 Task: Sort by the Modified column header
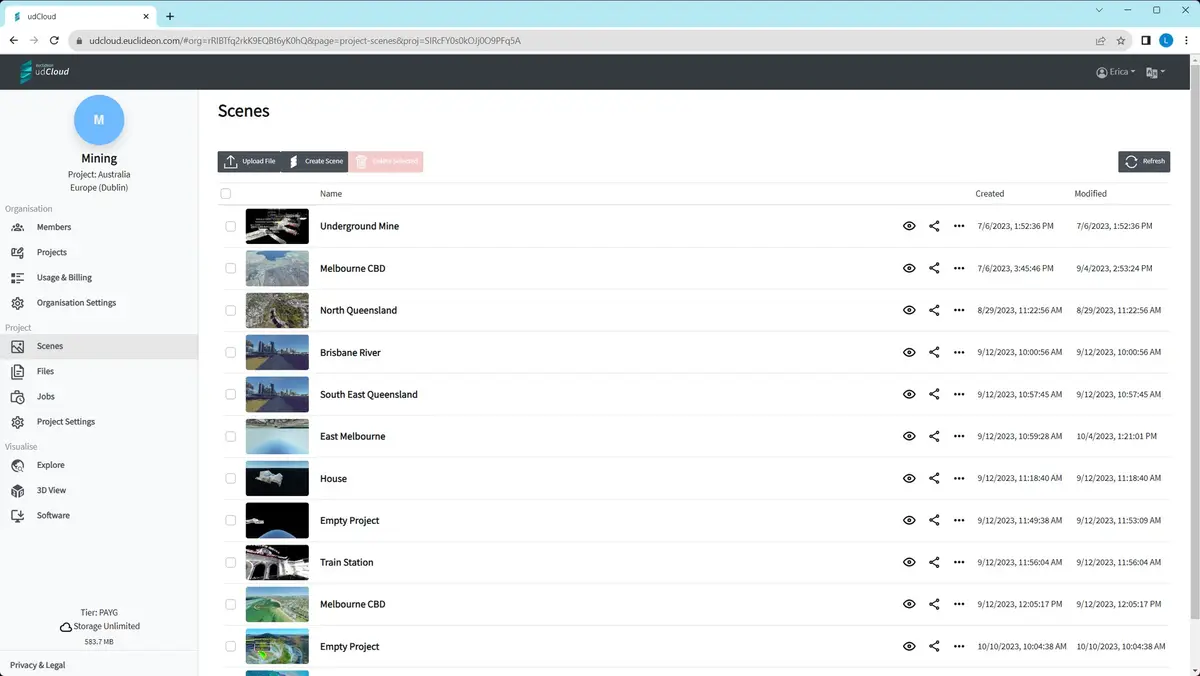click(x=1091, y=194)
